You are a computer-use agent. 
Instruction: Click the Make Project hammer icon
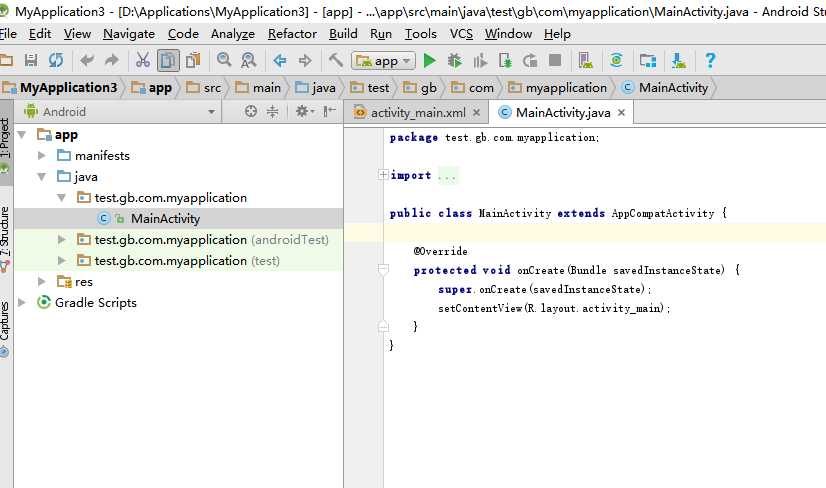point(336,60)
